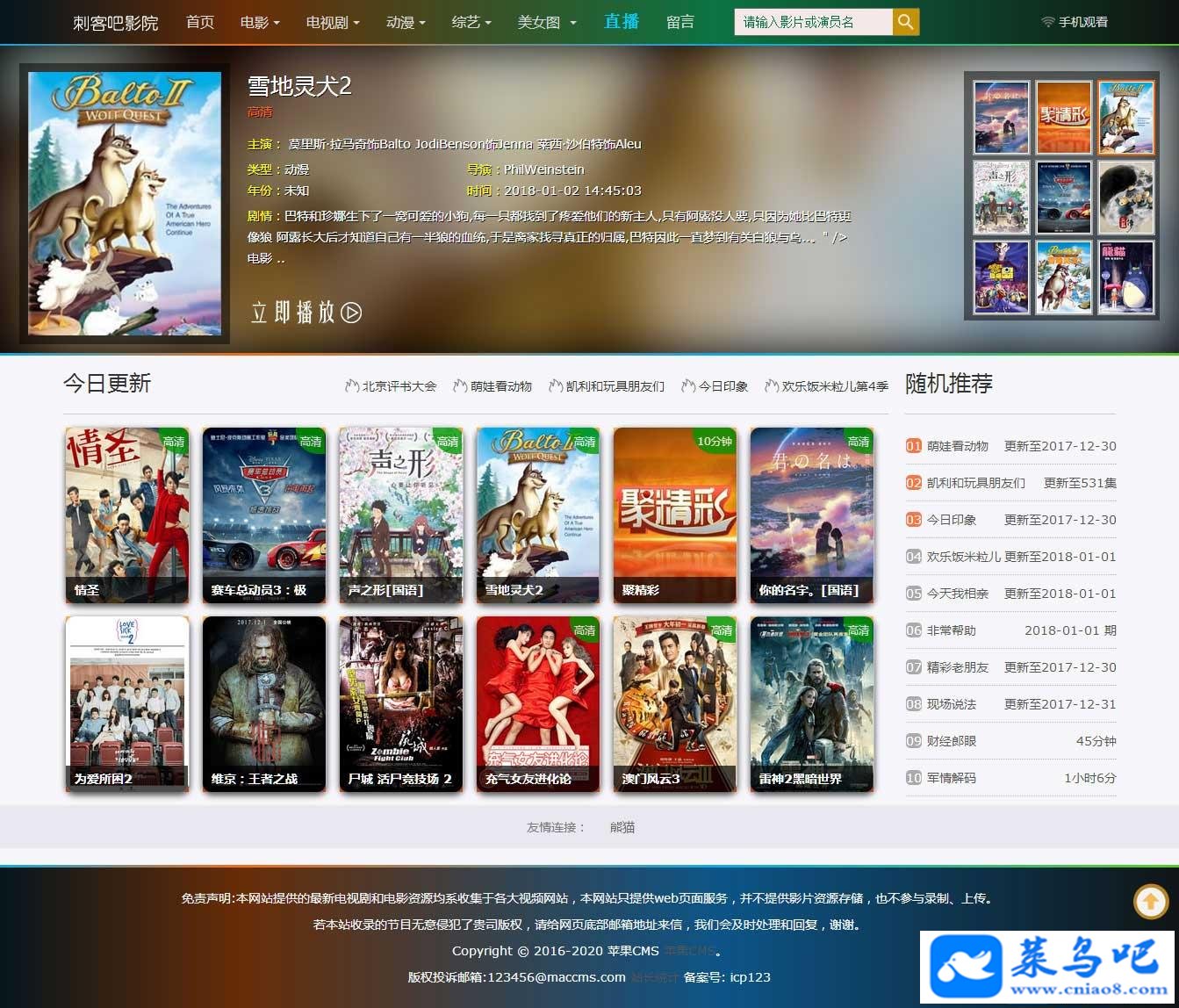
Task: Click the 今日更新 section heading
Action: 107,384
